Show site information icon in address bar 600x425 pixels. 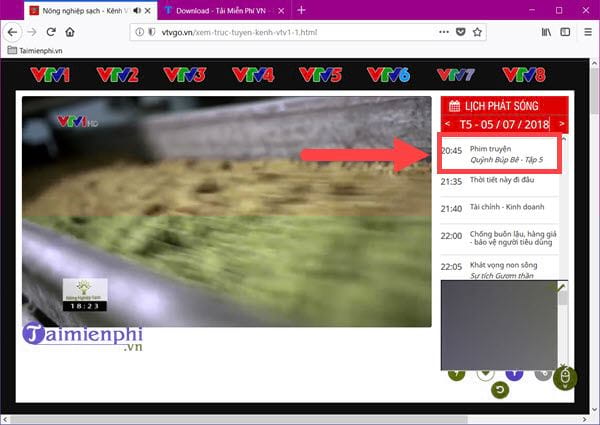click(139, 32)
